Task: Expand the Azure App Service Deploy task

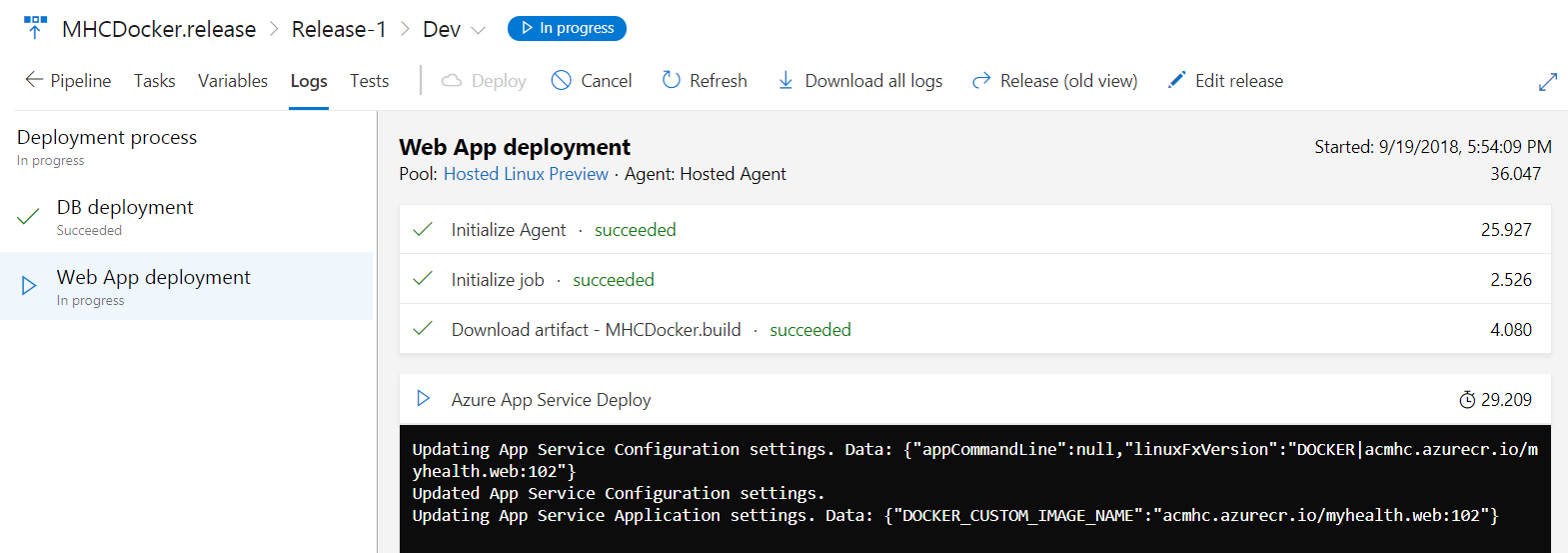Action: (975, 399)
